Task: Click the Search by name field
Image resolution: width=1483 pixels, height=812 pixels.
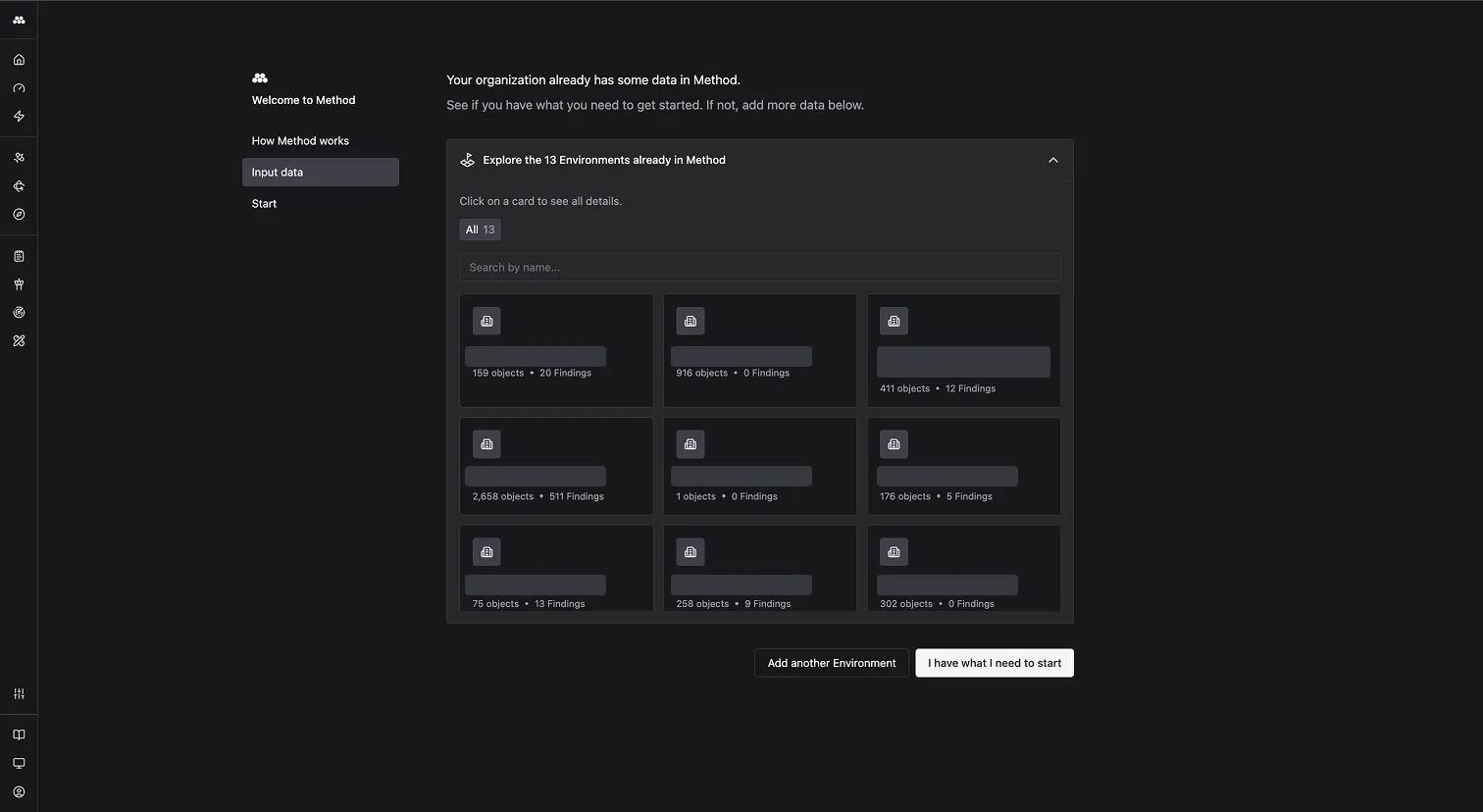Action: (x=760, y=267)
